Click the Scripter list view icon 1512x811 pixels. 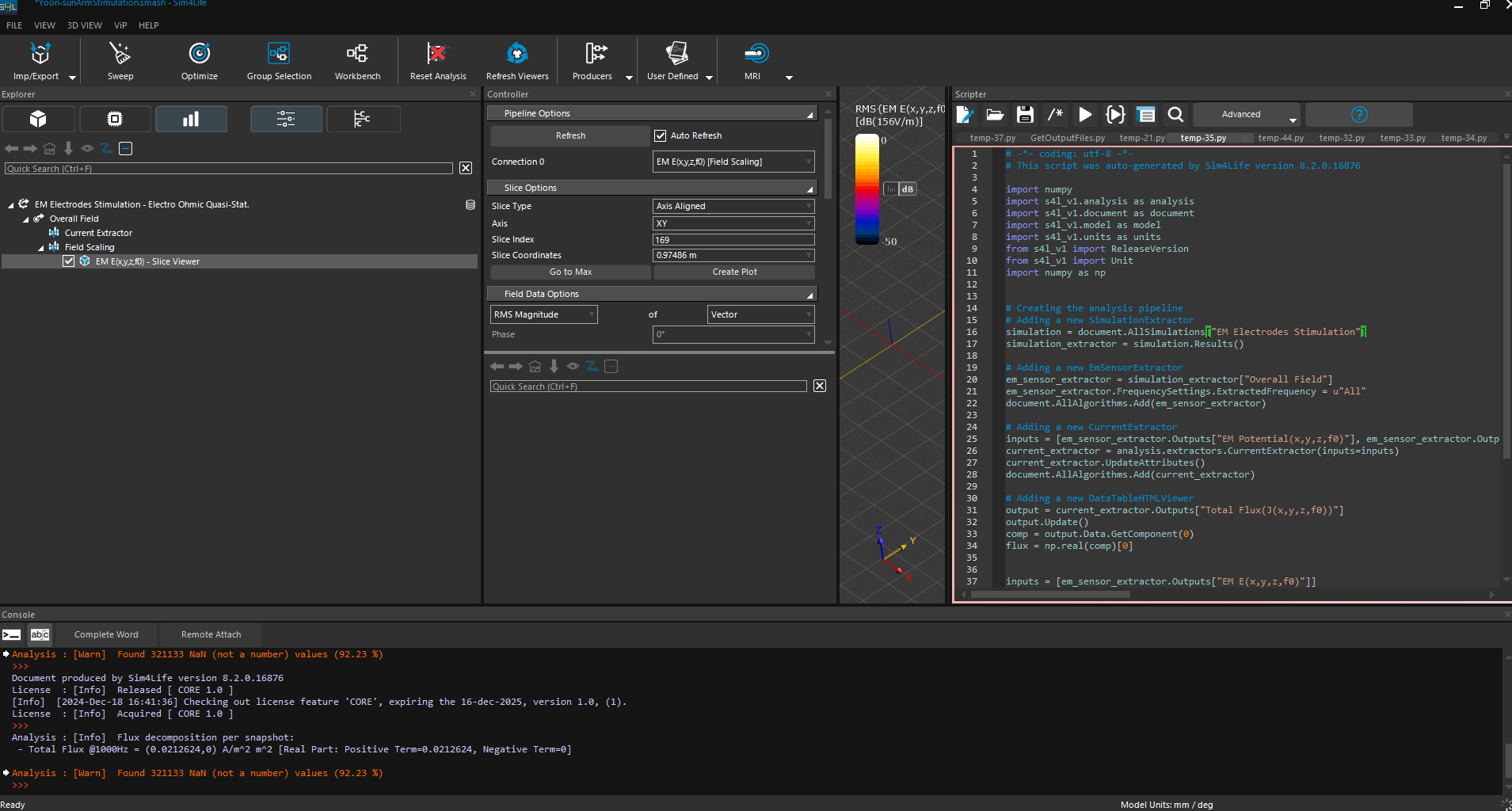pyautogui.click(x=1145, y=115)
